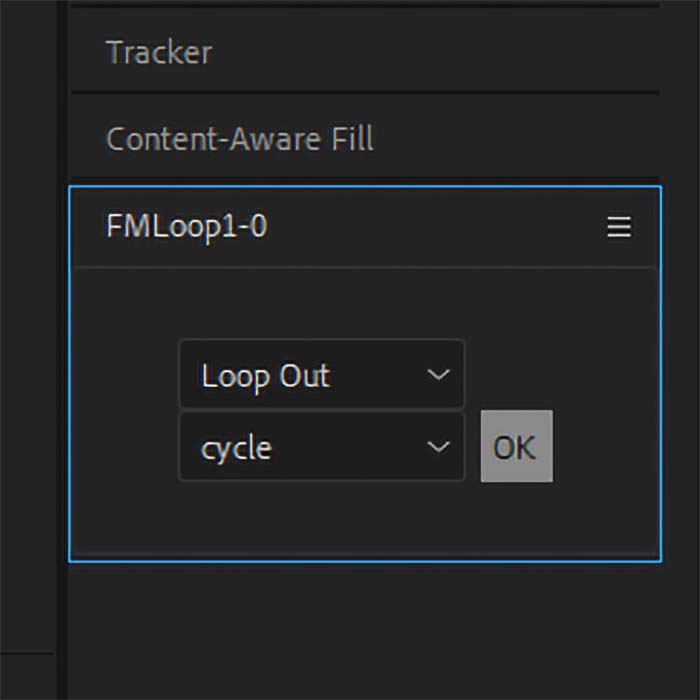Open the Loop Out type dropdown
This screenshot has height=700, width=700.
(321, 375)
